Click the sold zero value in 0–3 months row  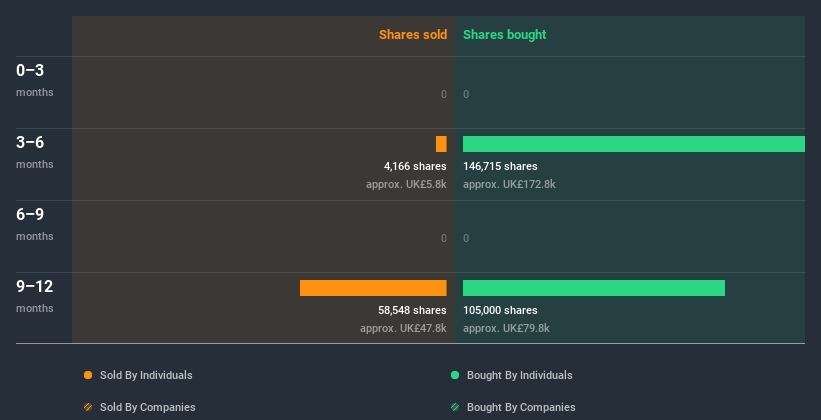coord(444,94)
